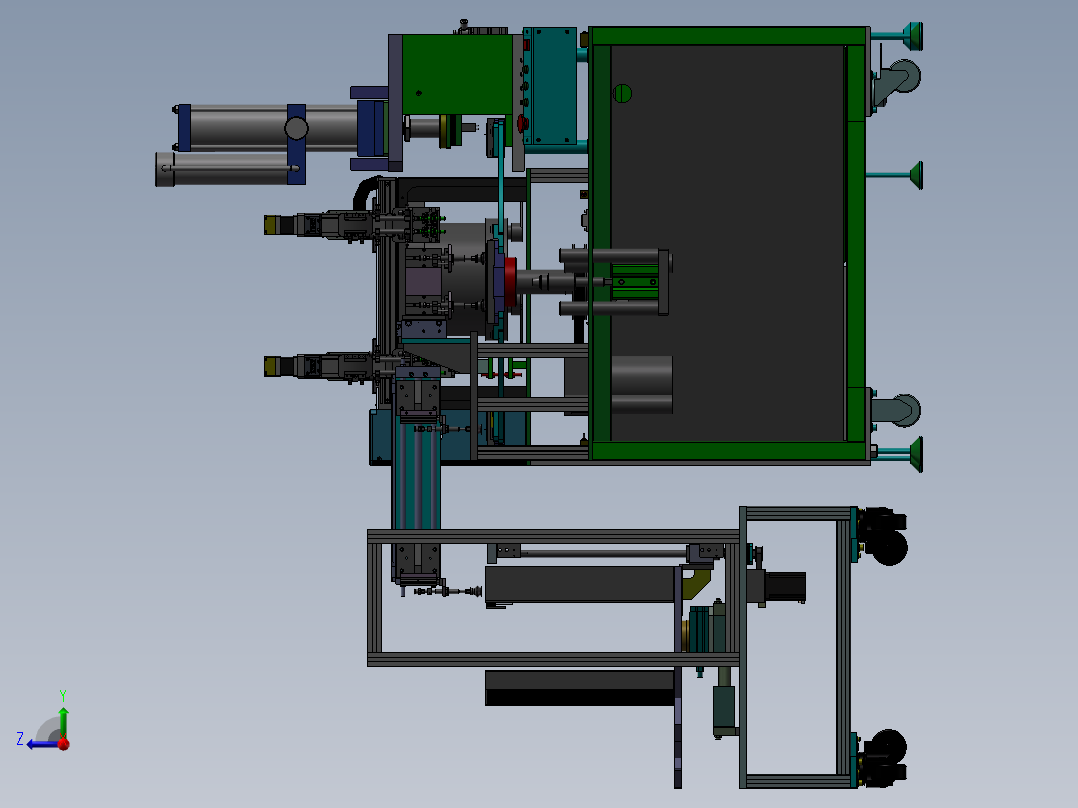Select the middle teal leveling foot
The width and height of the screenshot is (1078, 808).
click(x=895, y=175)
